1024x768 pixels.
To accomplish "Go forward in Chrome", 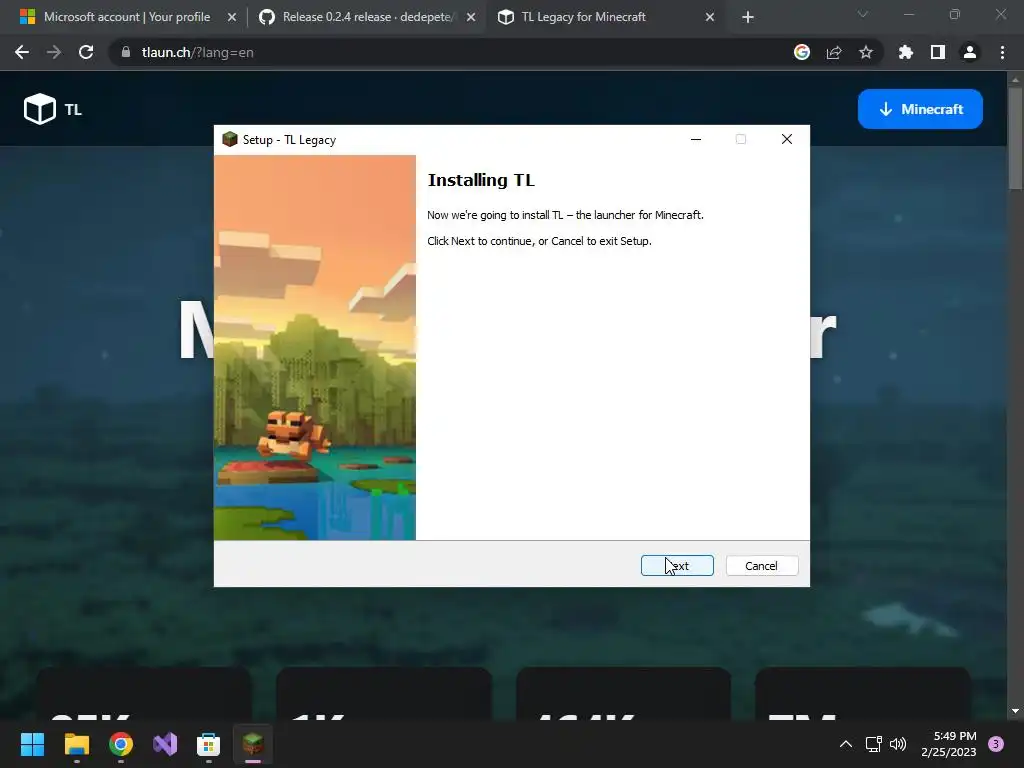I will point(54,52).
